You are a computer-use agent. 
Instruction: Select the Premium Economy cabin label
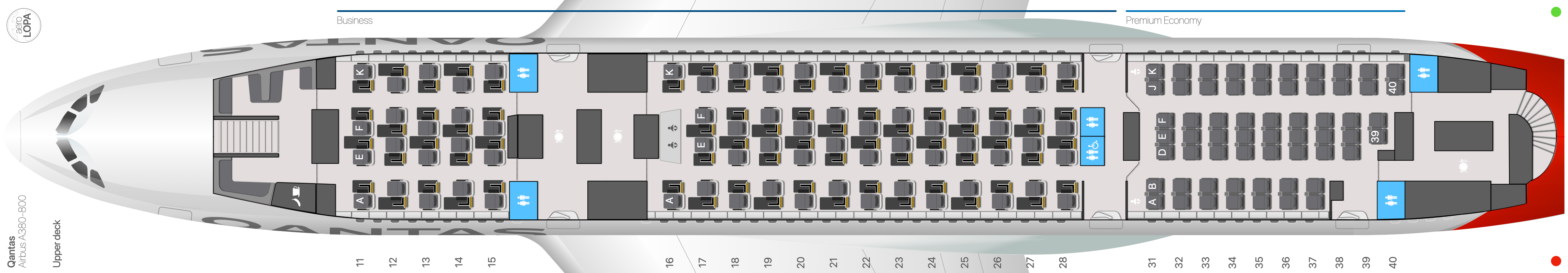tap(1163, 20)
